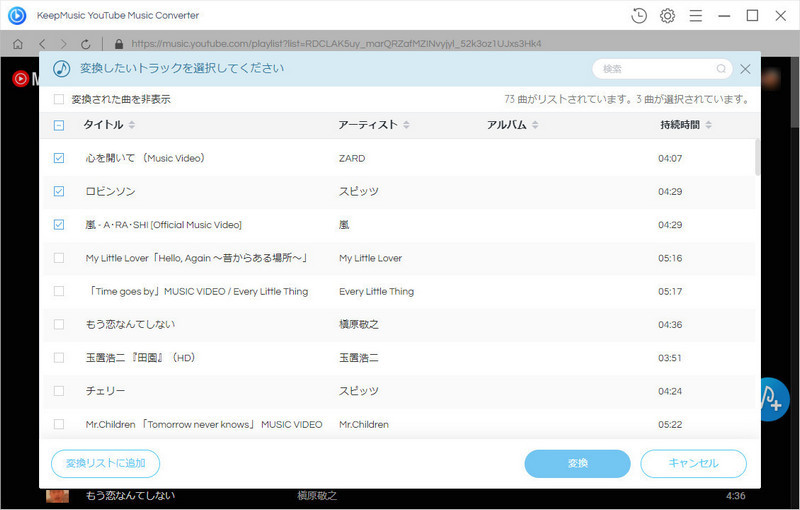Screen dimensions: 800x510
Task: Click the ロビンソン track title
Action: point(110,192)
